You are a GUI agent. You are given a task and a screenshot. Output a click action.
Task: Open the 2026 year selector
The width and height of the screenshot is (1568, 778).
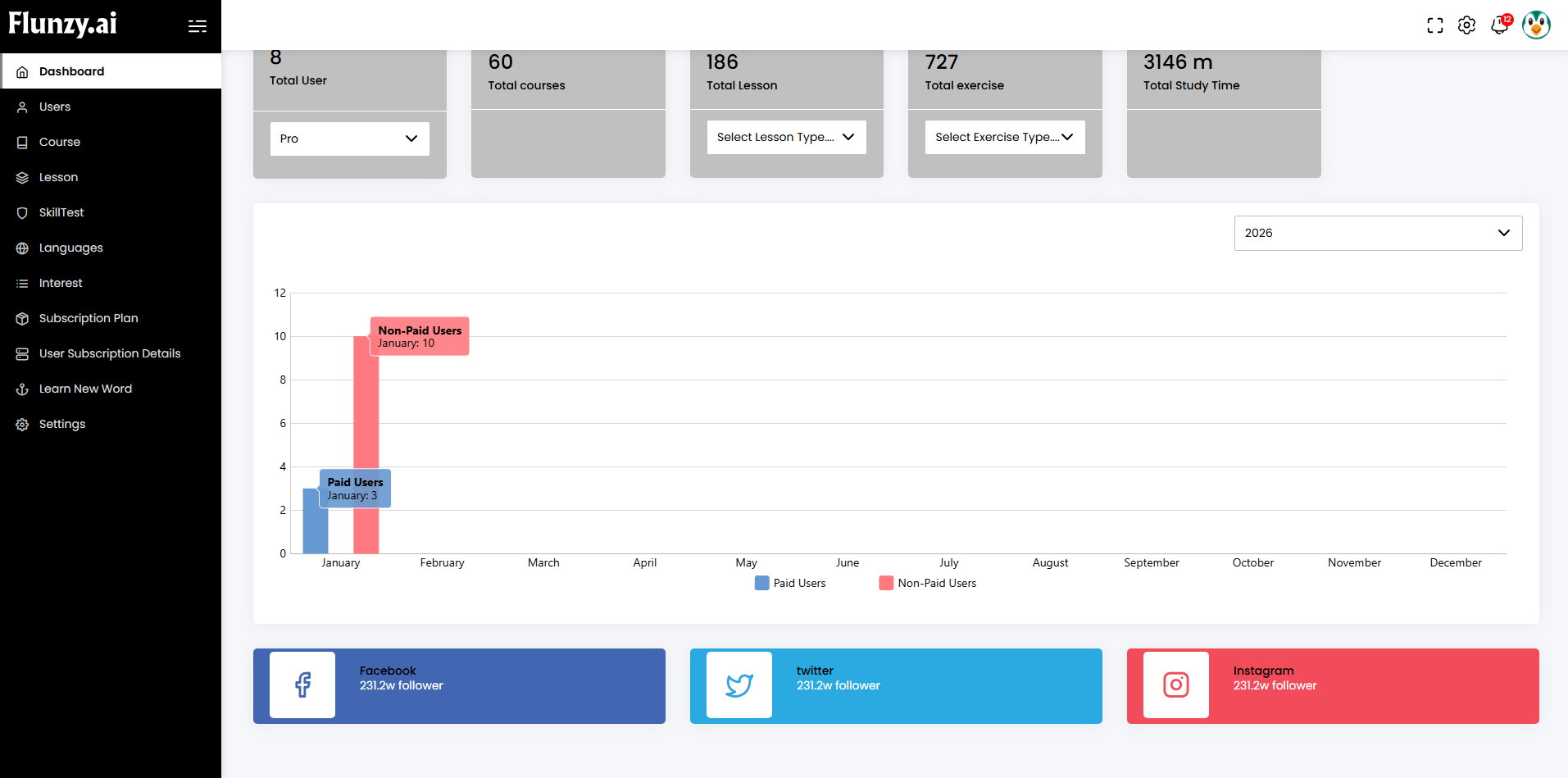(1378, 233)
